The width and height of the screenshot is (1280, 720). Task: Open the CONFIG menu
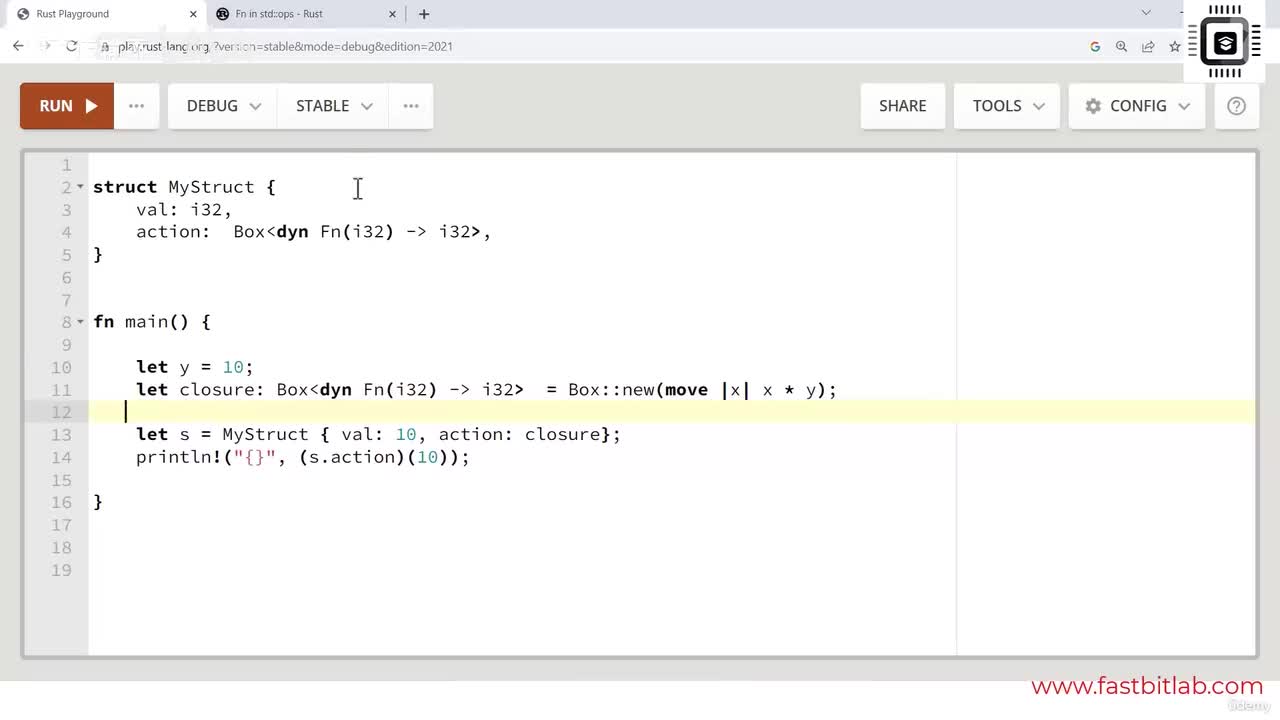tap(1137, 106)
